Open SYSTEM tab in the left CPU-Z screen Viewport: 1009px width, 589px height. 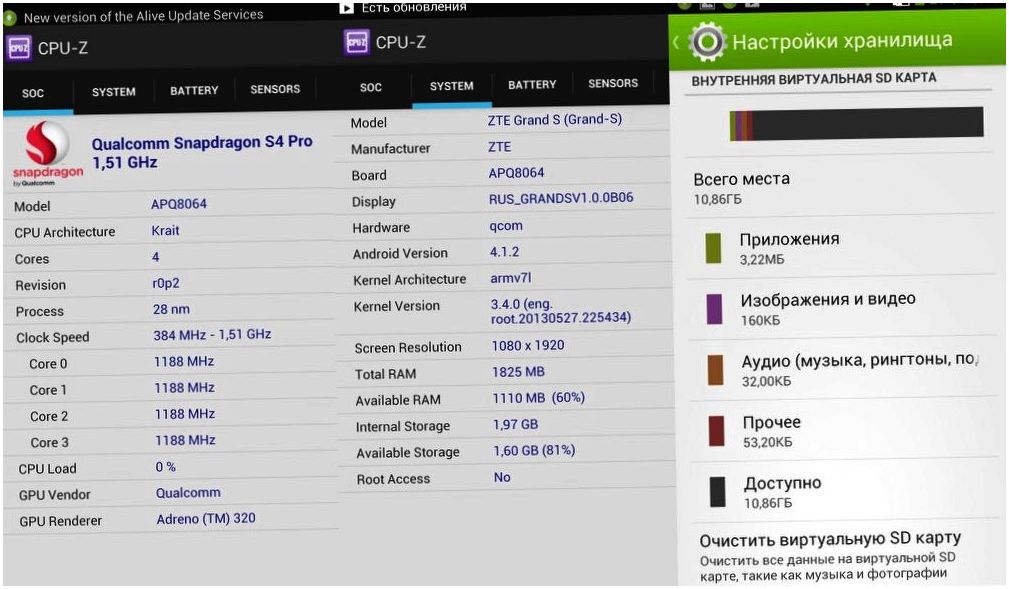(x=114, y=92)
